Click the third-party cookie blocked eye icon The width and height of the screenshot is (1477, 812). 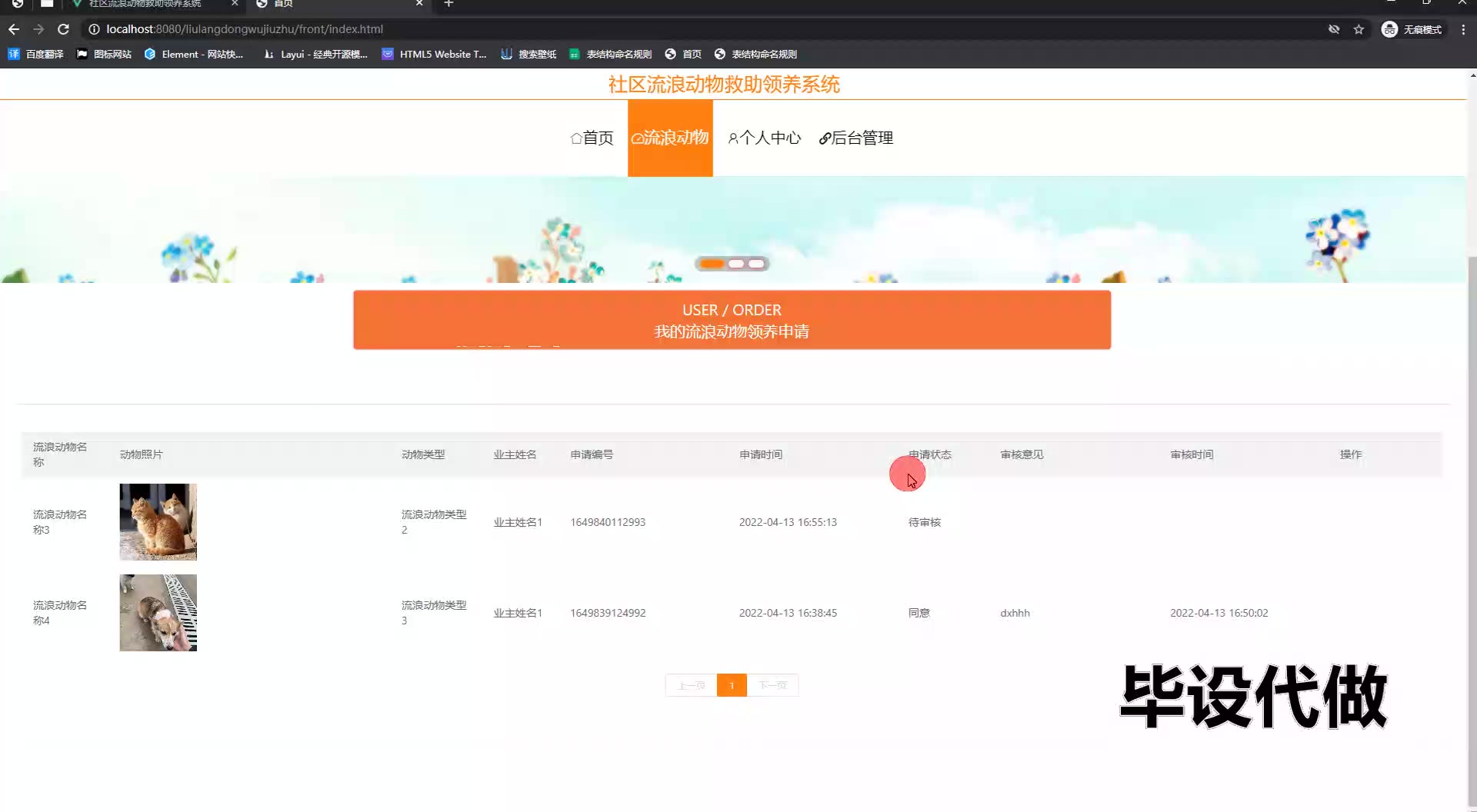point(1334,29)
